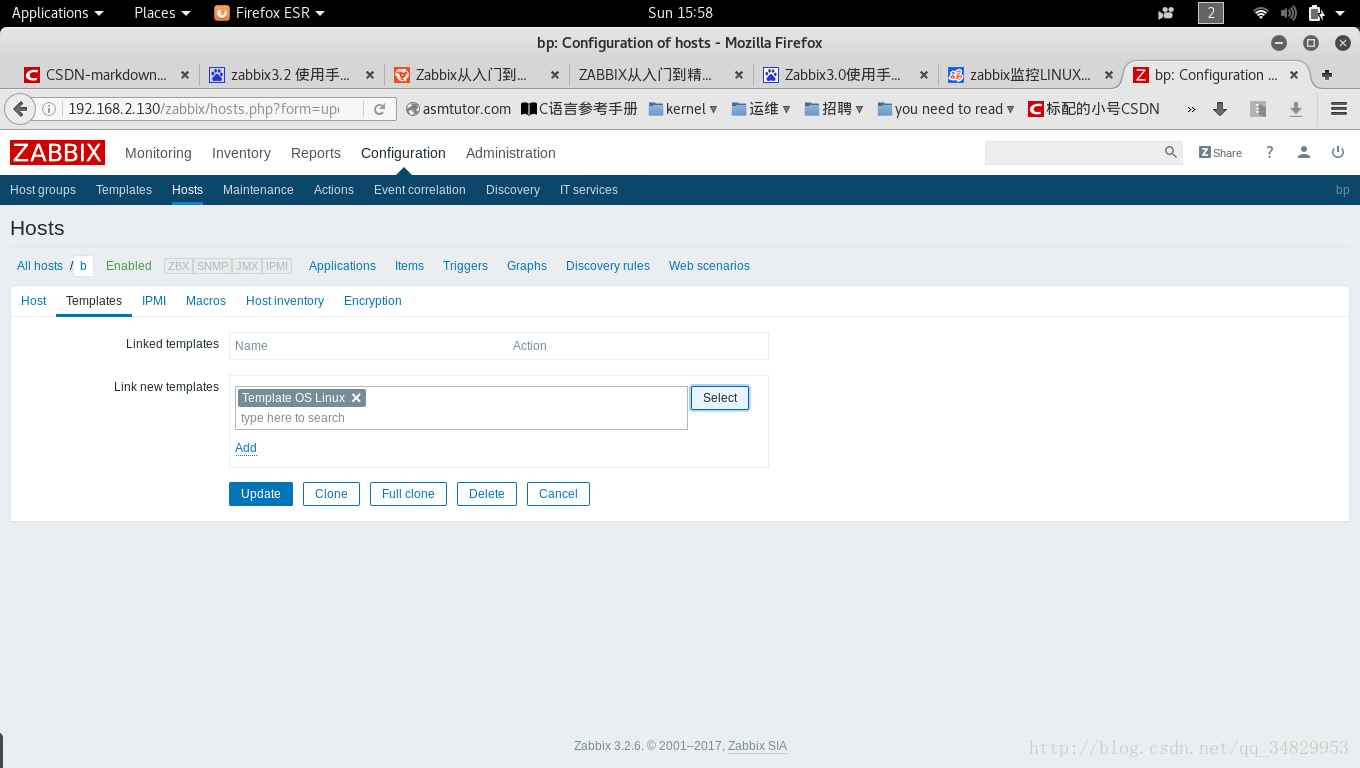Go to Maintenance submenu
This screenshot has width=1360, height=768.
(258, 190)
